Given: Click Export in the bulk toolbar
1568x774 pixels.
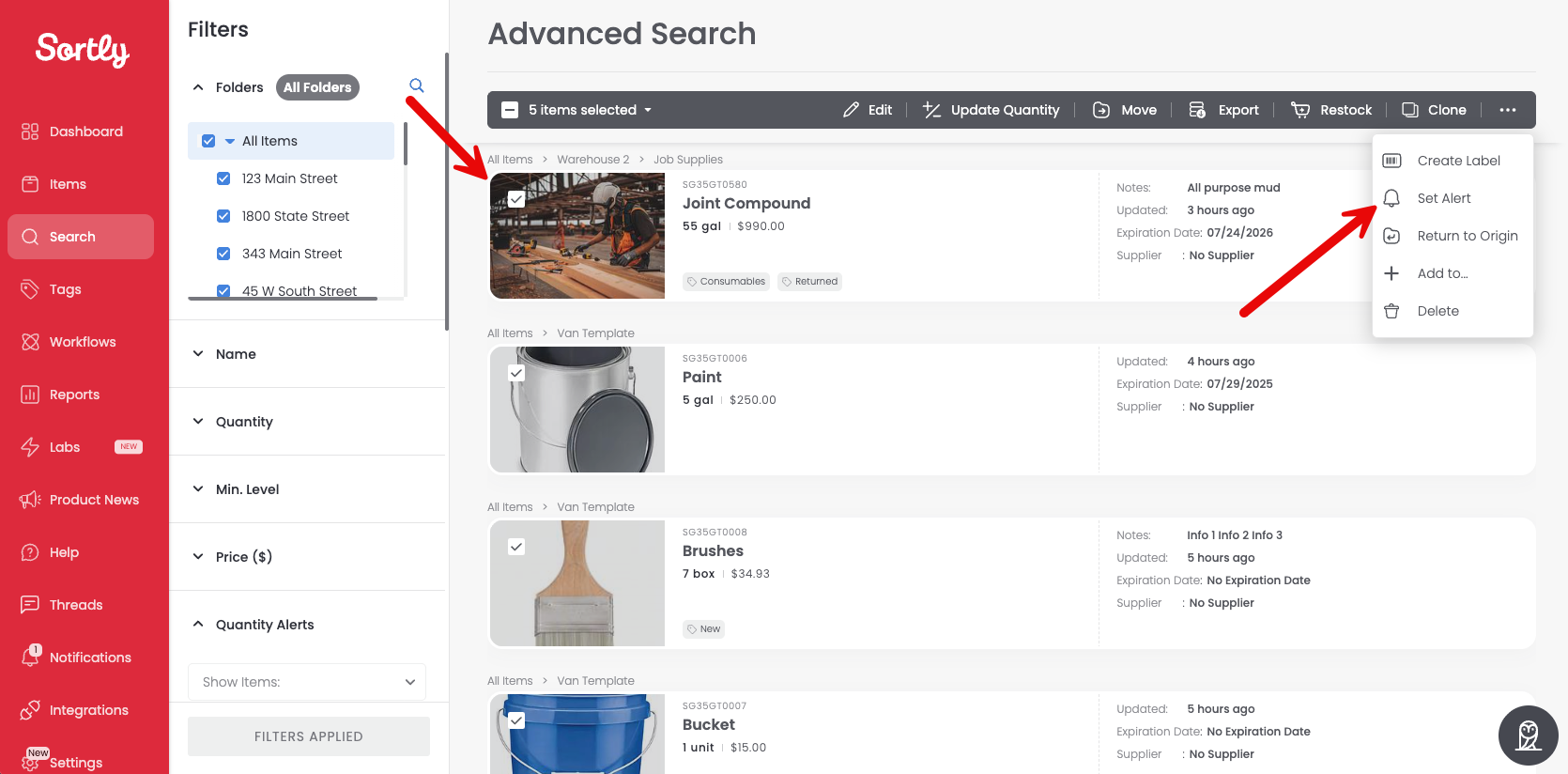Looking at the screenshot, I should point(1223,110).
